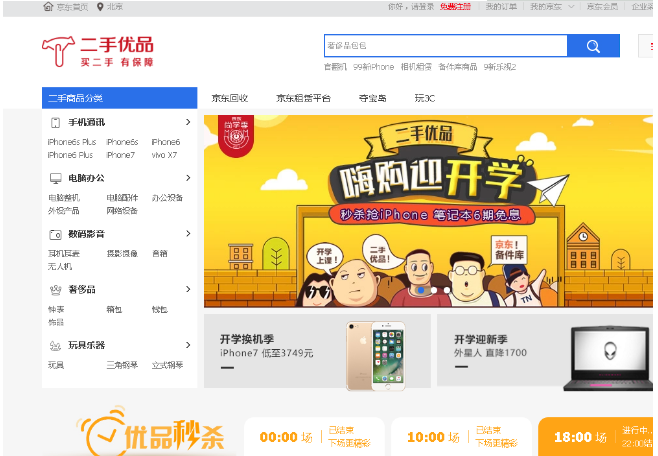This screenshot has height=456, width=658.
Task: Expand the 数码影音 category chevron
Action: (188, 234)
